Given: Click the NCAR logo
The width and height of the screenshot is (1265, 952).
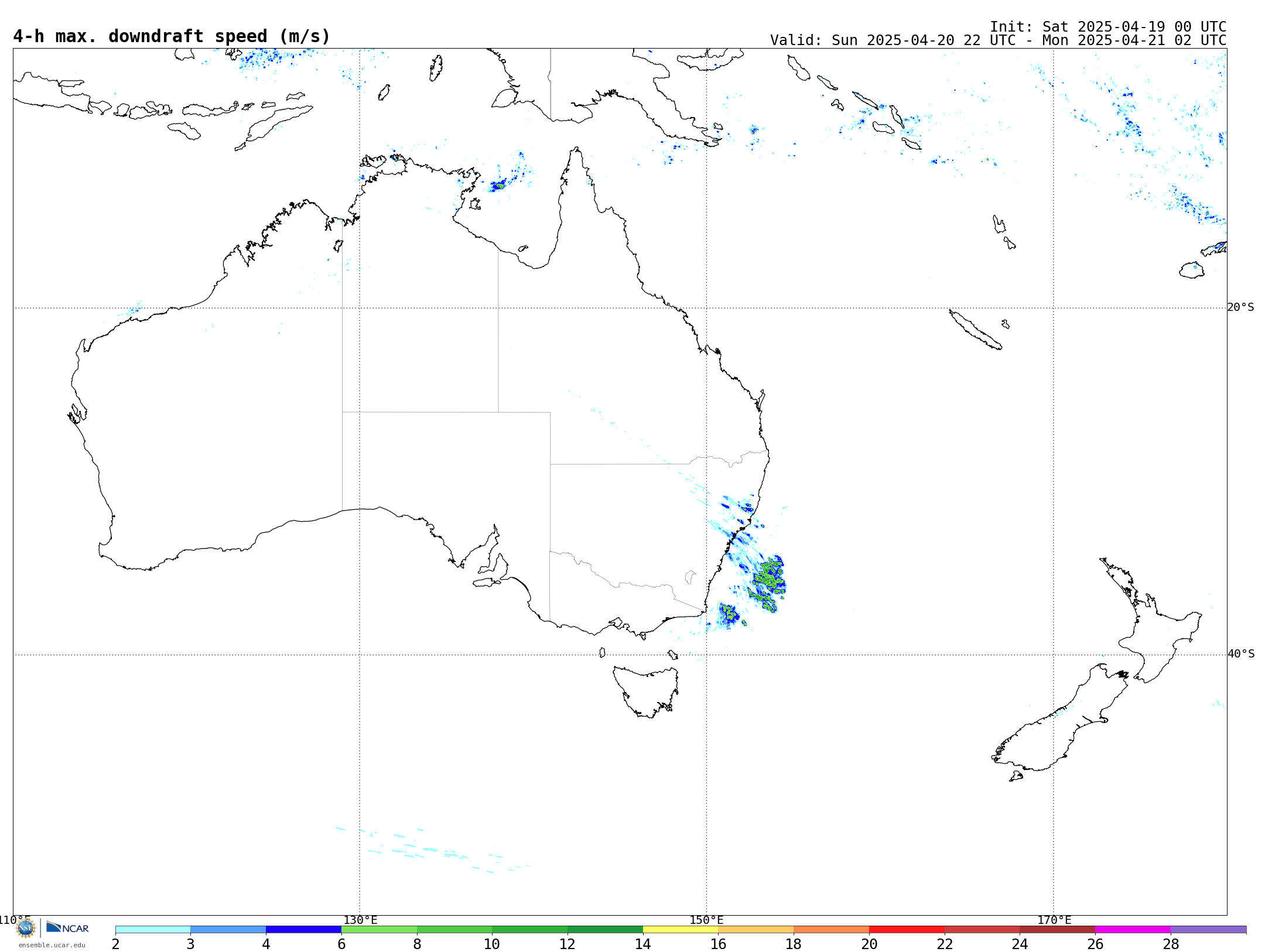Looking at the screenshot, I should [67, 928].
